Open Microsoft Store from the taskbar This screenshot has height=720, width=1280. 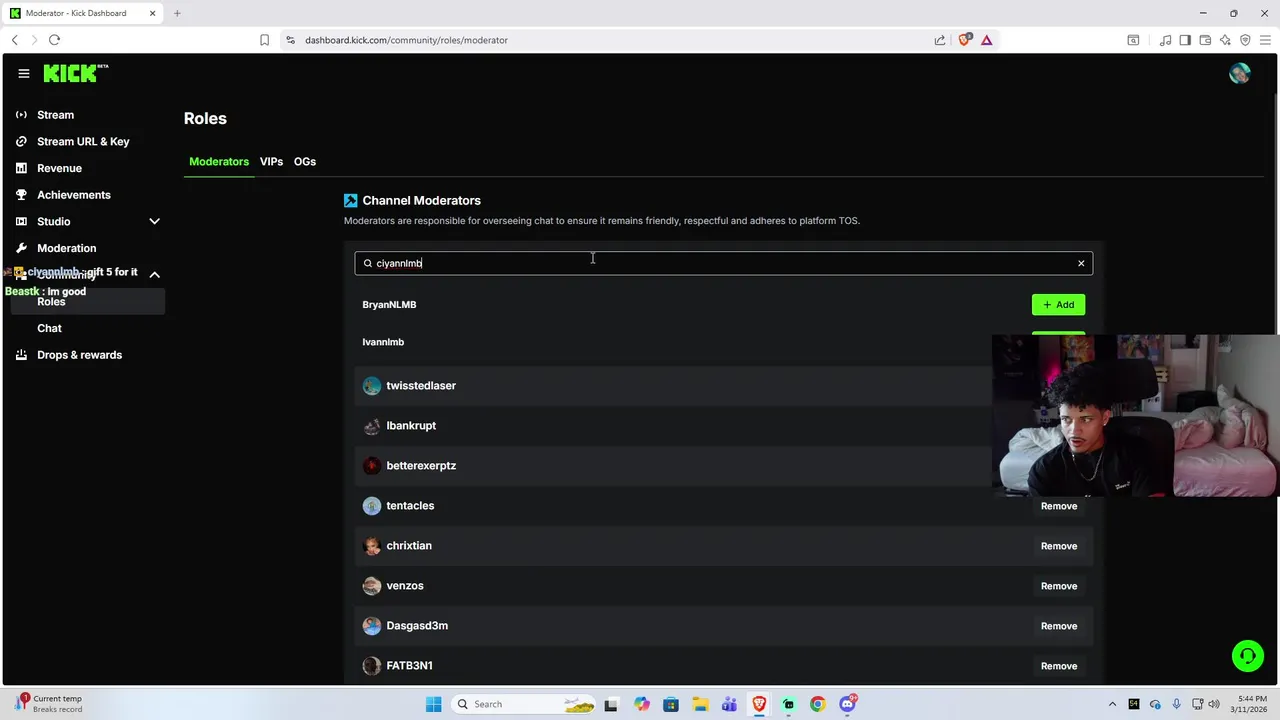(670, 704)
